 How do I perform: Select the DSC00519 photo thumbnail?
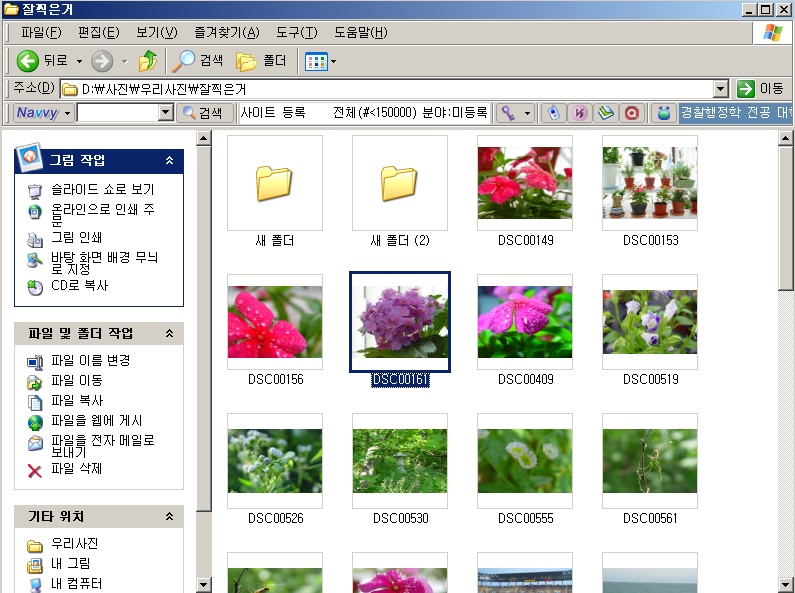(649, 322)
